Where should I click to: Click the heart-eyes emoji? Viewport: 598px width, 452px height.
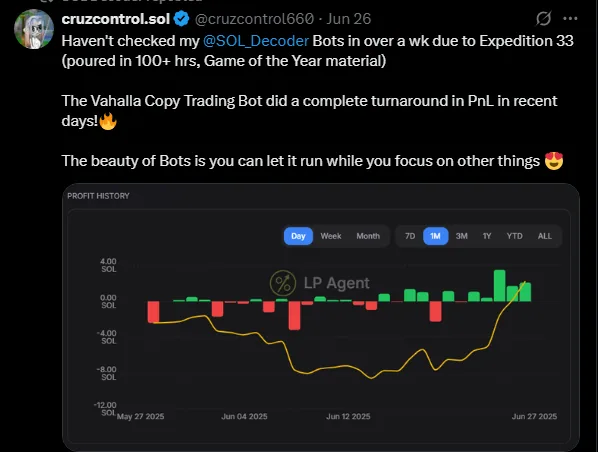pos(554,161)
